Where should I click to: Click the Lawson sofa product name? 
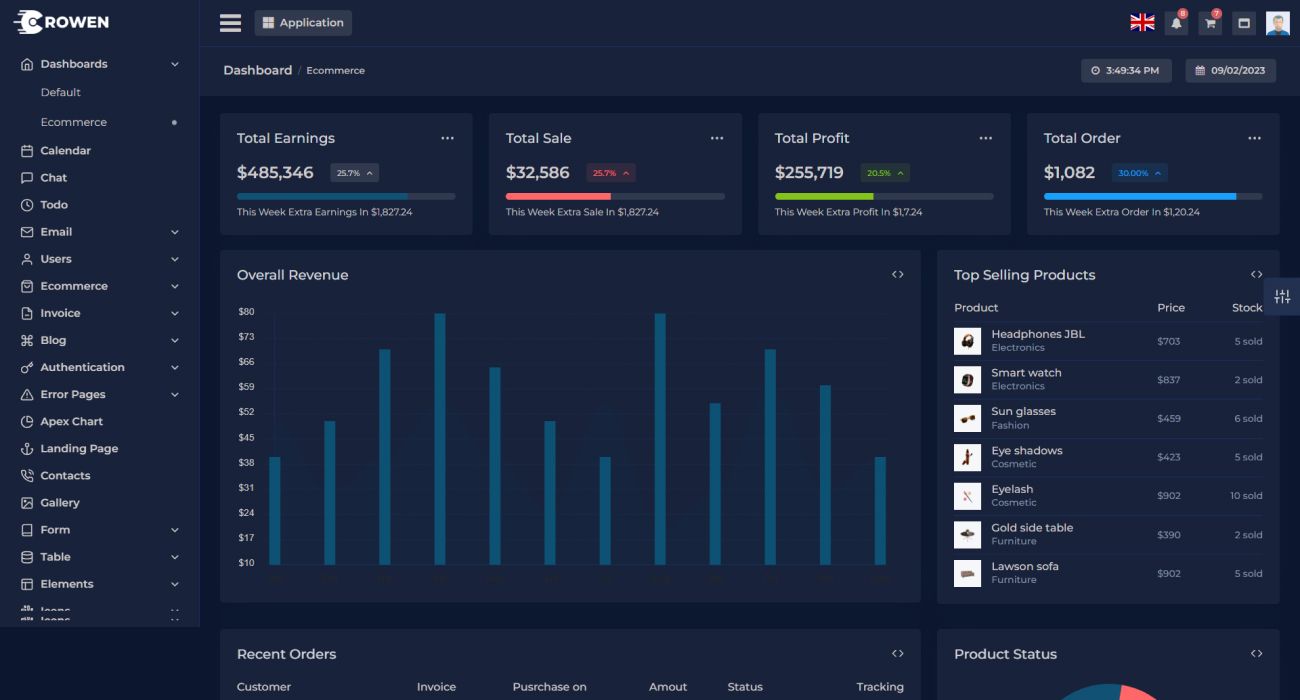1025,566
